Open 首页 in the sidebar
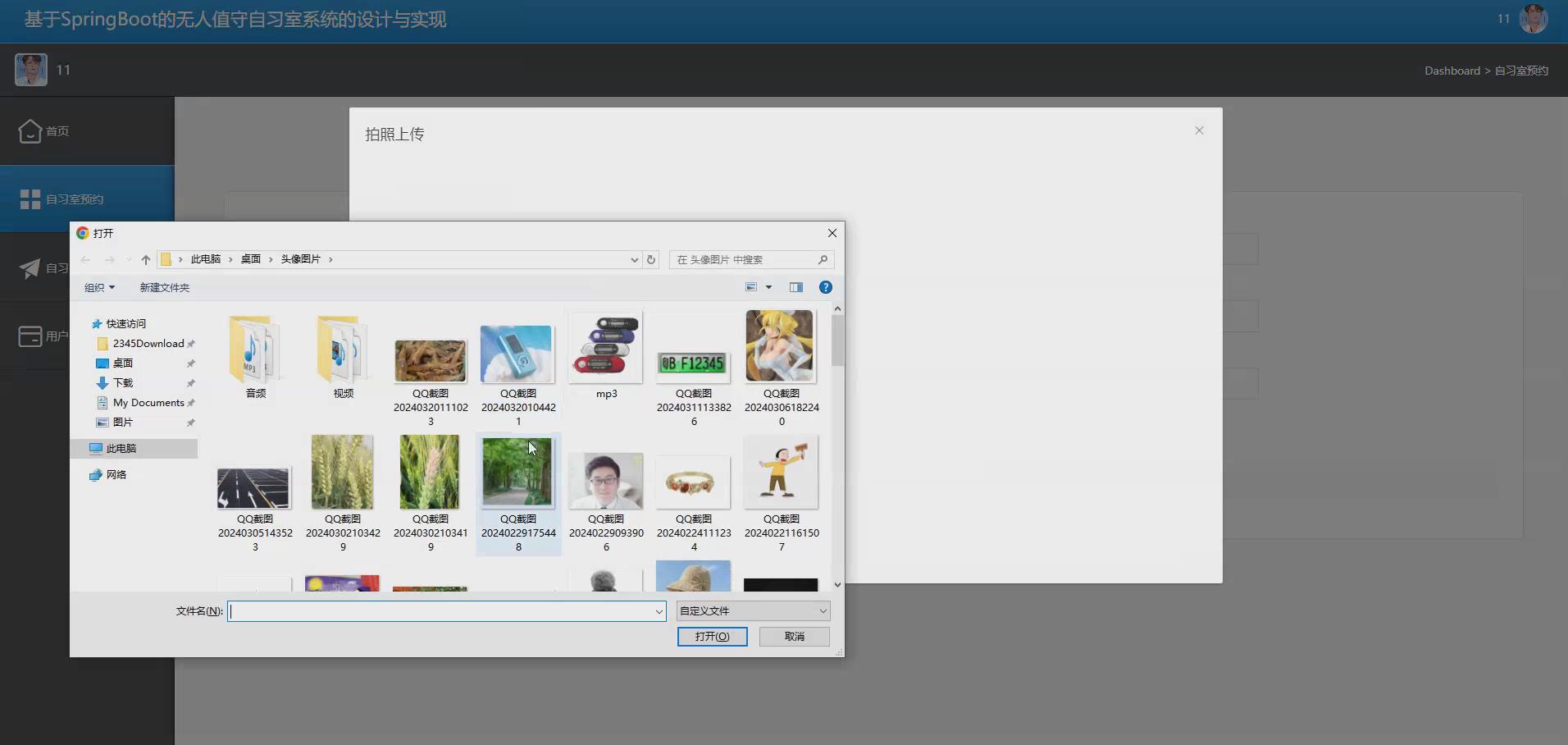1568x745 pixels. point(87,131)
